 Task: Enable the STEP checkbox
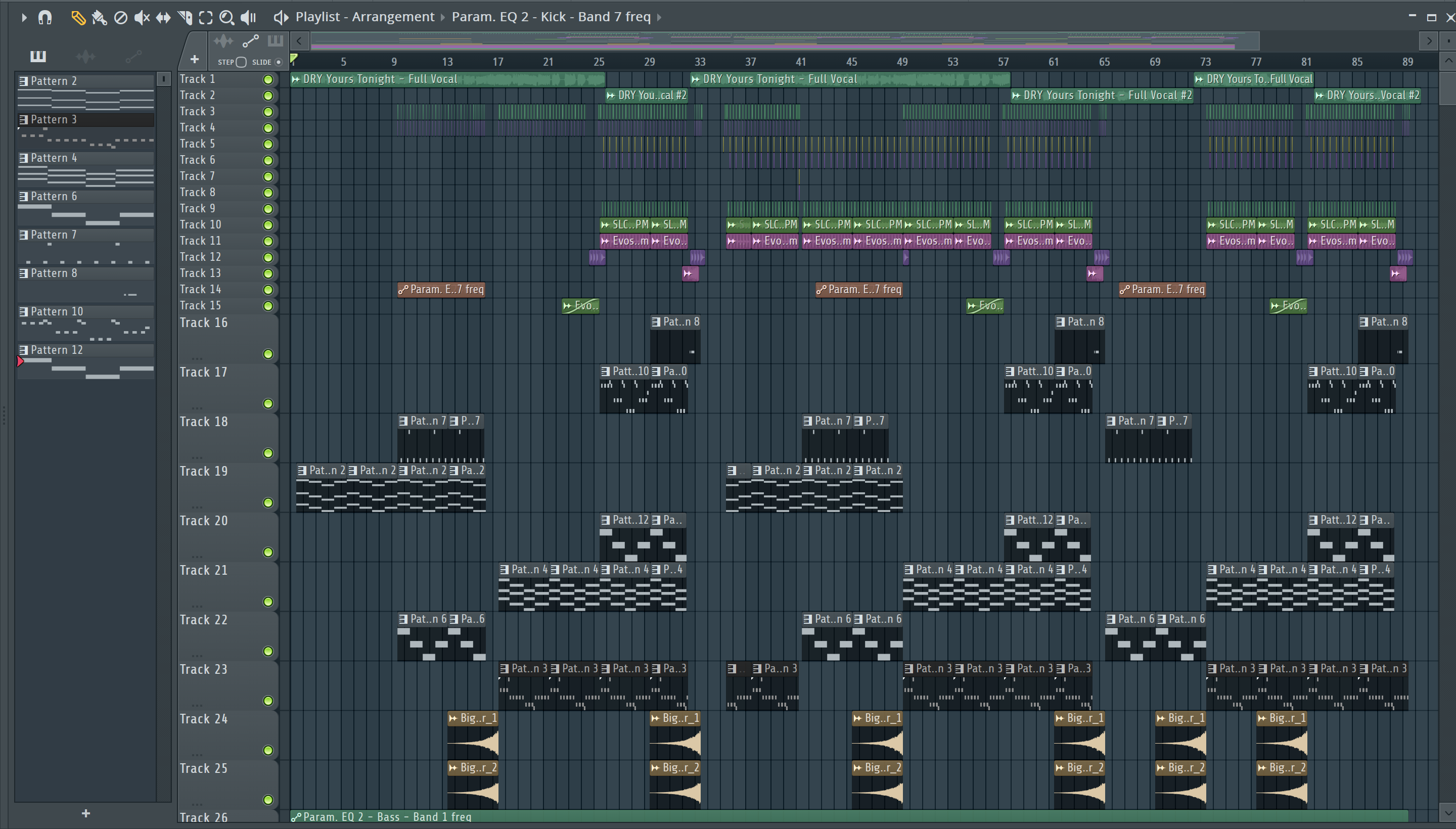coord(241,62)
